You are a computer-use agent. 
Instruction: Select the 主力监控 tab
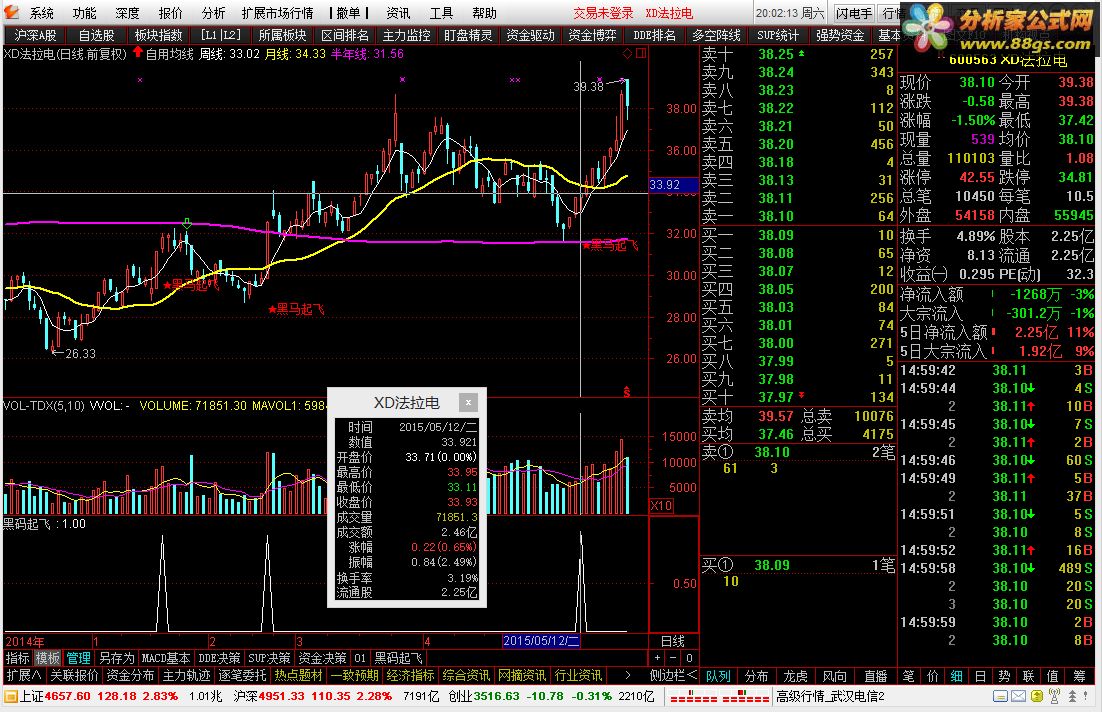[x=407, y=35]
